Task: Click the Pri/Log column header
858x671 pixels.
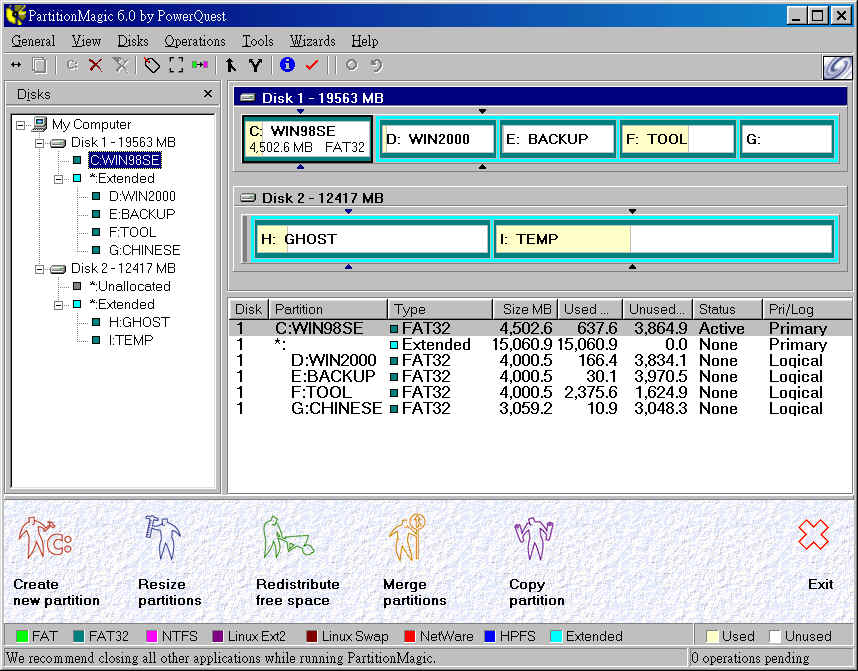Action: tap(807, 309)
